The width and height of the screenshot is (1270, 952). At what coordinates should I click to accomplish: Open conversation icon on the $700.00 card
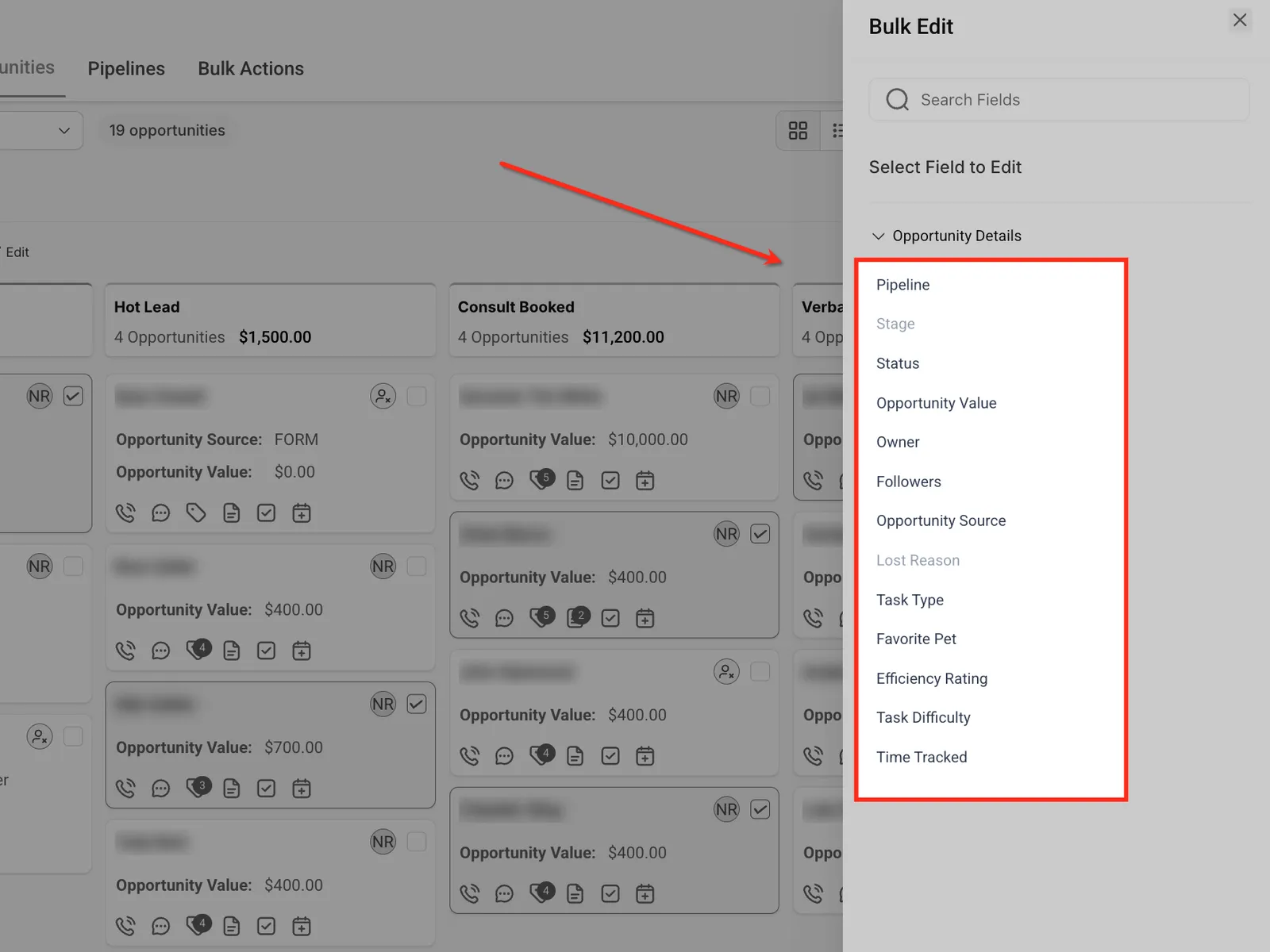click(161, 789)
